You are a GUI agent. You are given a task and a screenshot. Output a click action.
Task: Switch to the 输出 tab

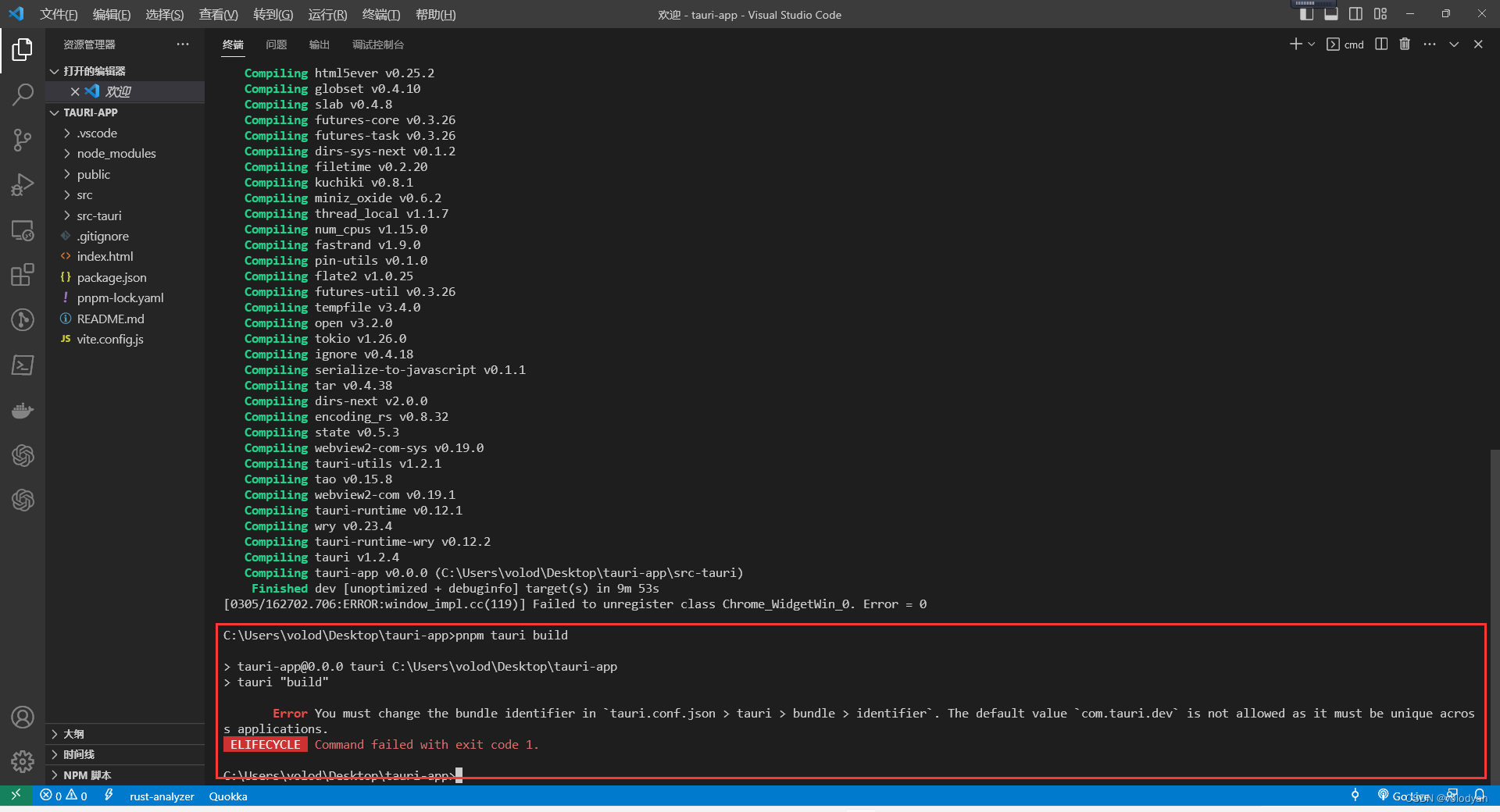point(320,45)
